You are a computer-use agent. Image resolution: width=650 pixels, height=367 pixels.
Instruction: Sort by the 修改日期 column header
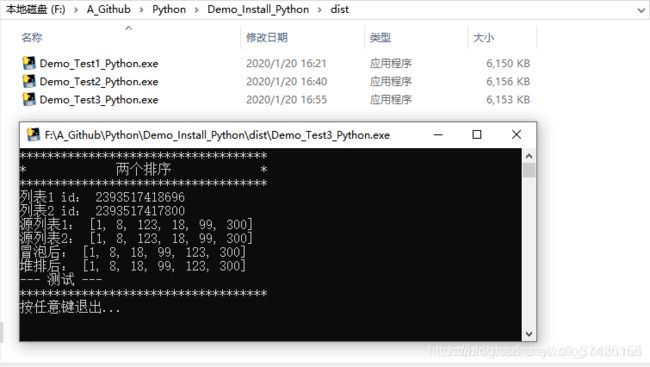point(267,37)
